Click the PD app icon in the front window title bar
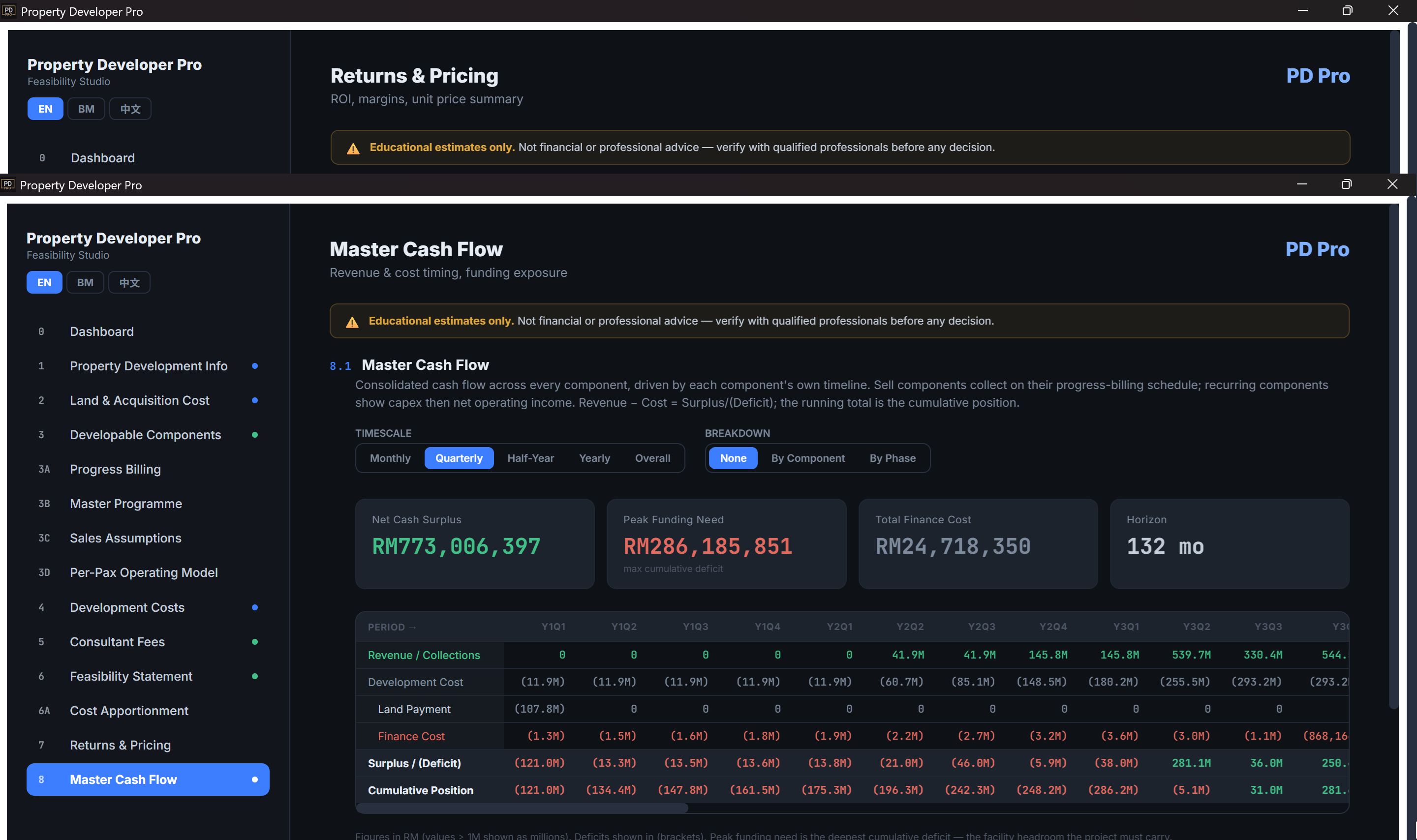1417x840 pixels. [x=8, y=184]
